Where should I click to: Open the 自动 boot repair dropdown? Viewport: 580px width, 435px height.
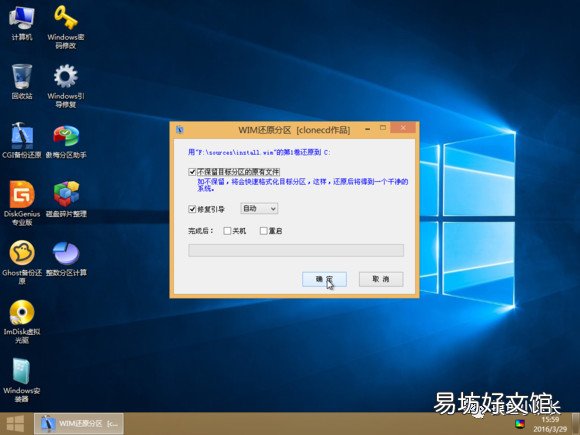(259, 209)
